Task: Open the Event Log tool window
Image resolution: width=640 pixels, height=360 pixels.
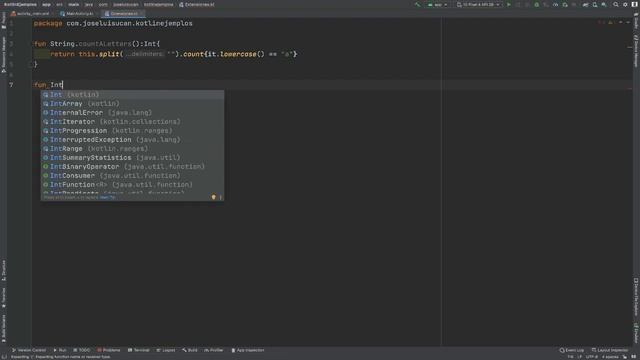Action: click(x=572, y=350)
